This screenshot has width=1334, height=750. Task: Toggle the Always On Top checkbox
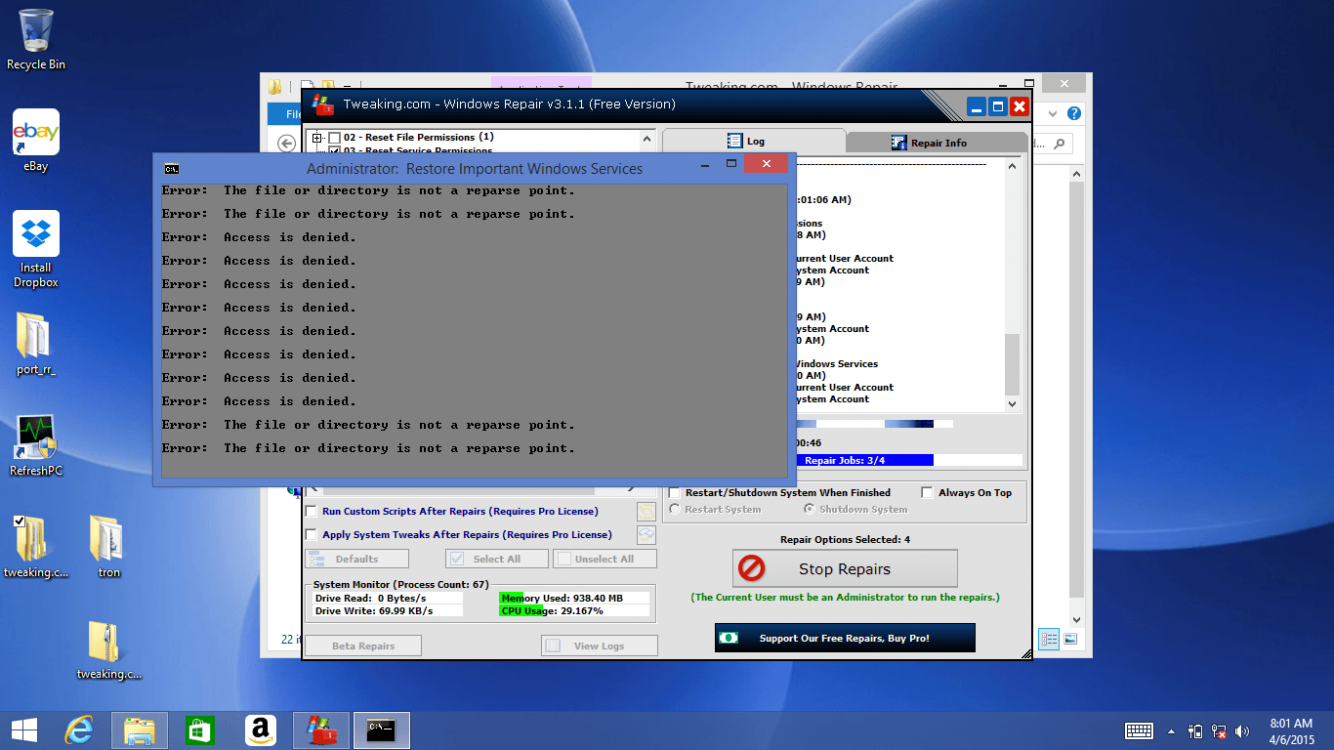(x=927, y=493)
